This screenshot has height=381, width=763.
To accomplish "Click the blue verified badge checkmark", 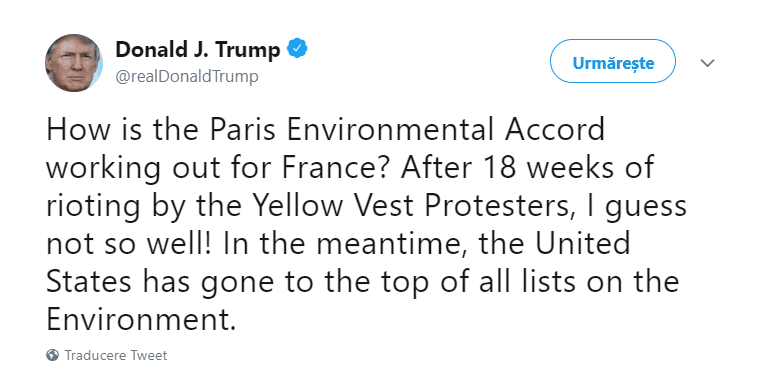I will tap(297, 49).
